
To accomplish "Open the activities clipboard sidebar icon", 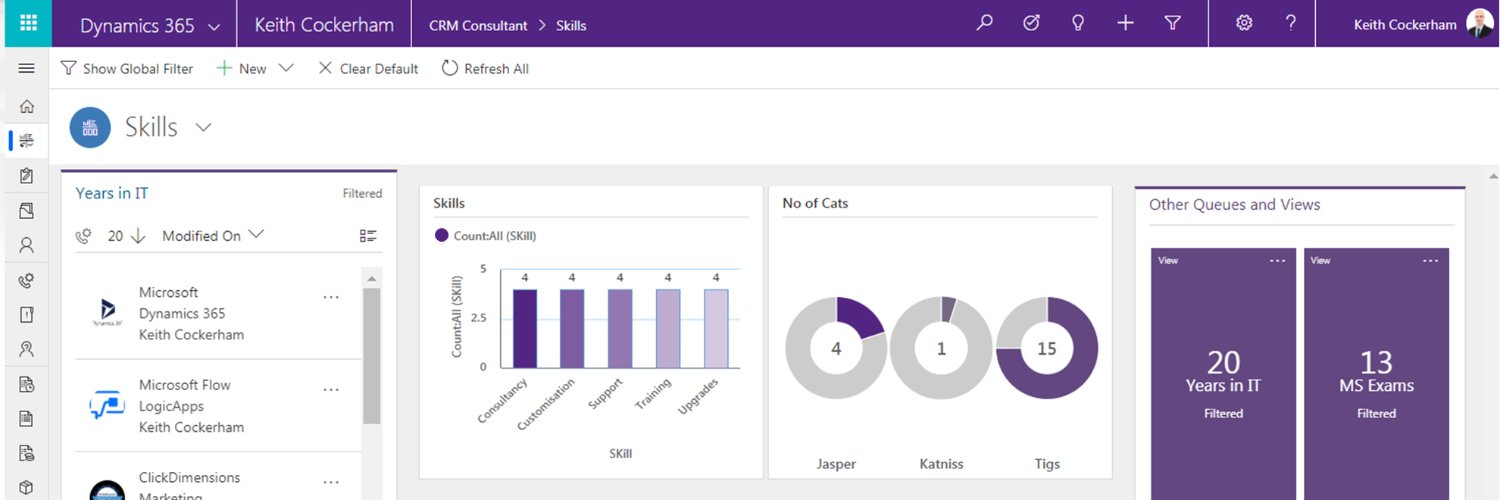I will 27,176.
